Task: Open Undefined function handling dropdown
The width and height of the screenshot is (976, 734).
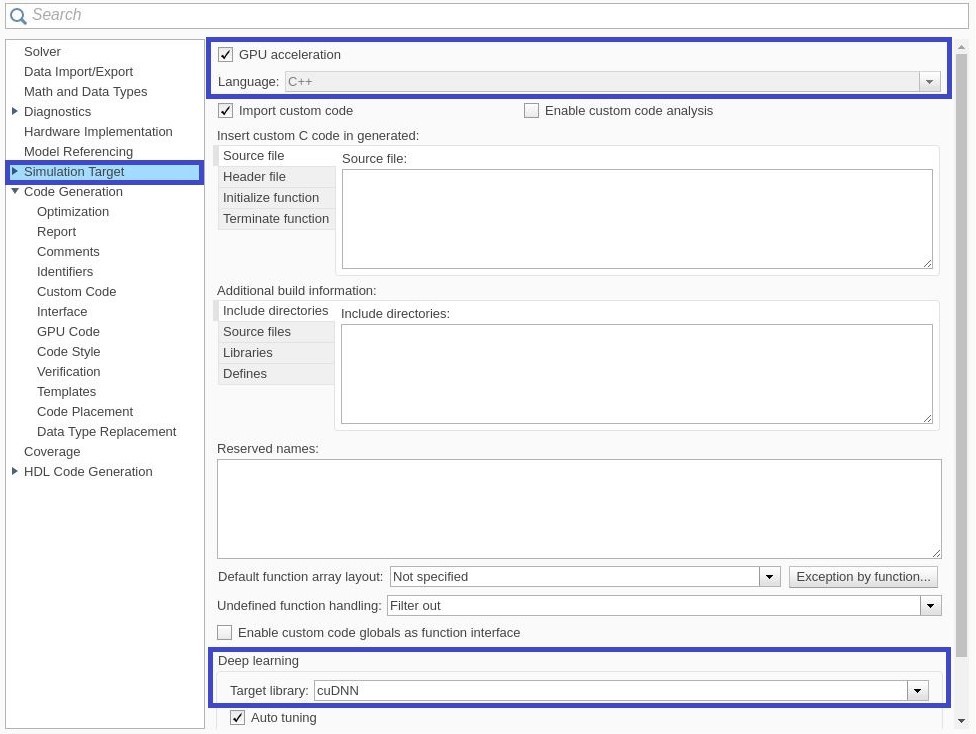Action: click(931, 606)
